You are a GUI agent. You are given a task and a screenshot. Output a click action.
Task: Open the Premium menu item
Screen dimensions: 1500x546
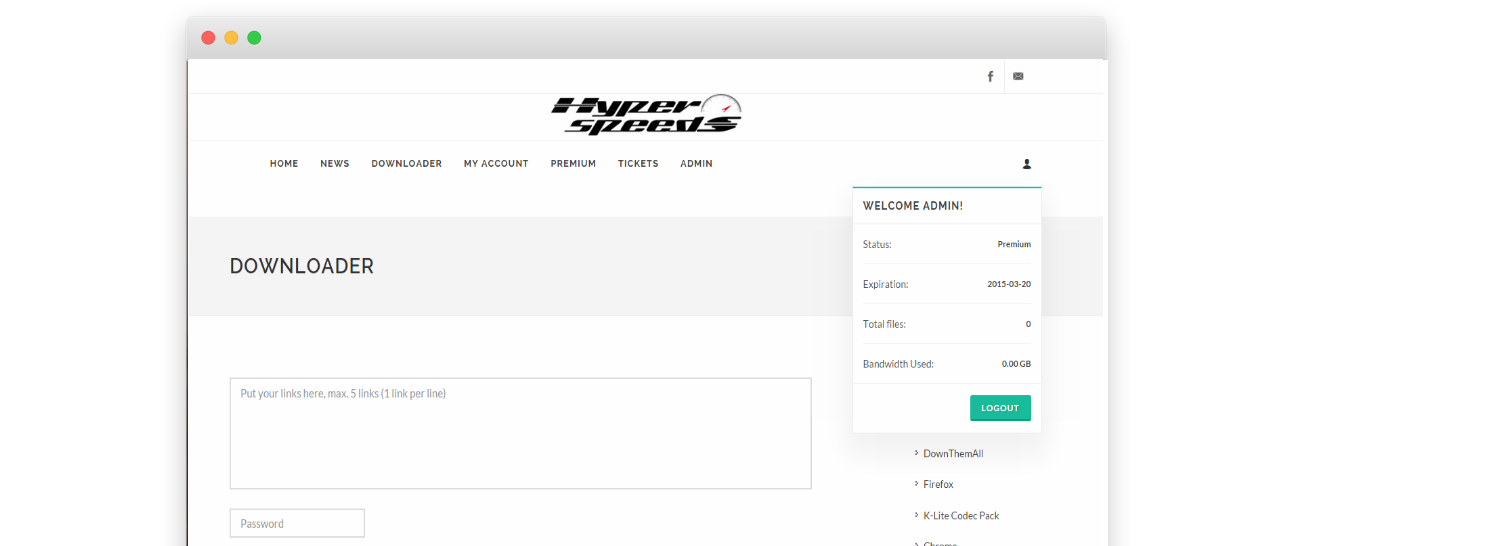click(573, 164)
